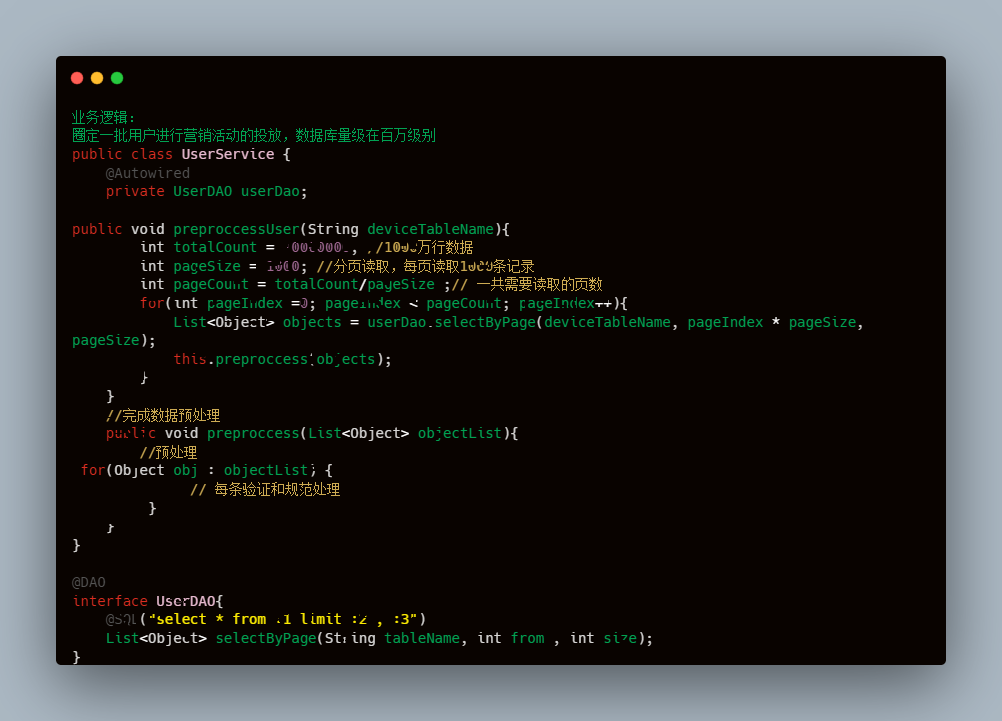This screenshot has height=721, width=1002.
Task: Click the '万行数据' comment text
Action: coord(445,247)
